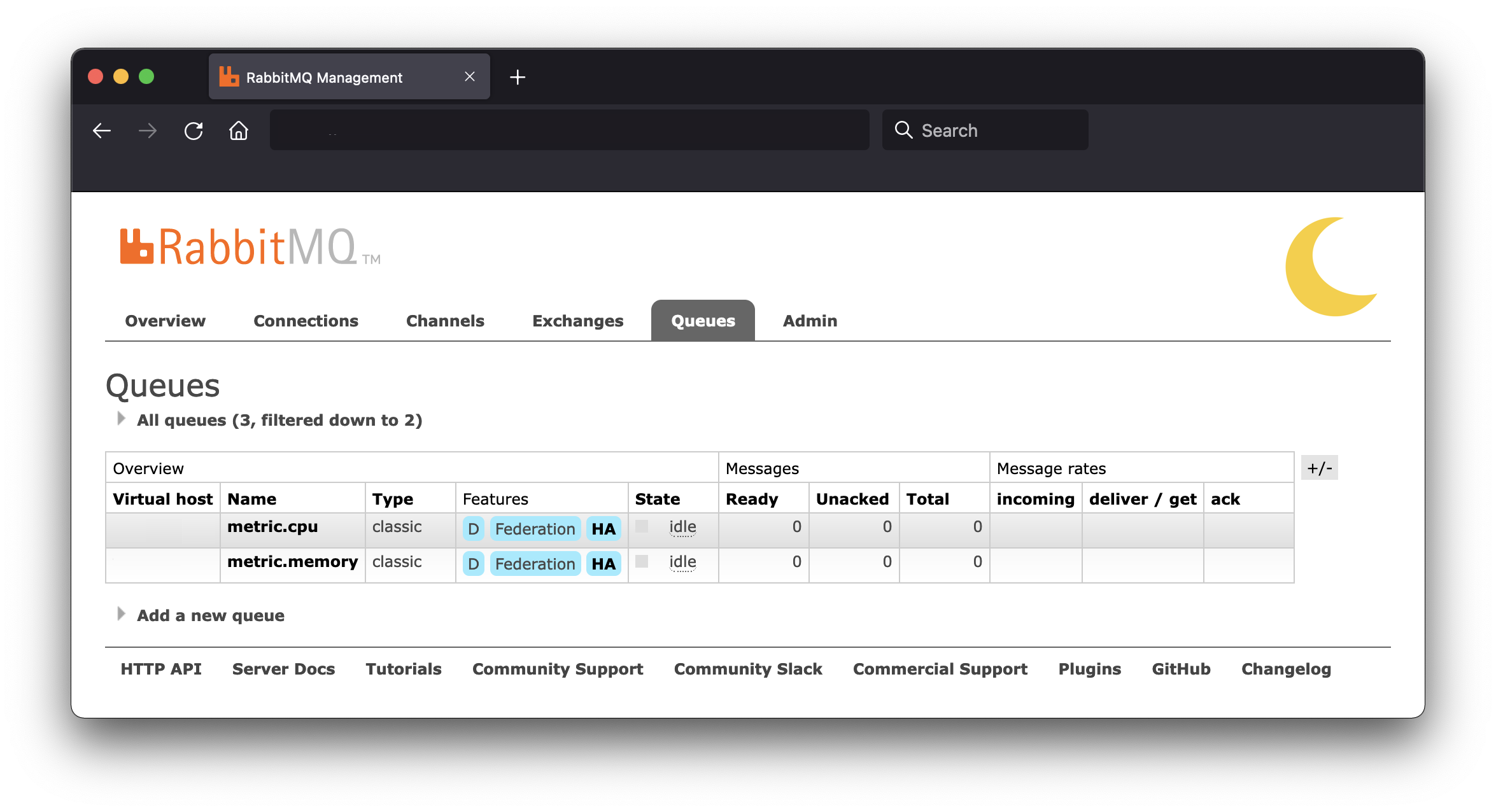The height and width of the screenshot is (812, 1496).
Task: Sort by the ack column header
Action: point(1225,499)
